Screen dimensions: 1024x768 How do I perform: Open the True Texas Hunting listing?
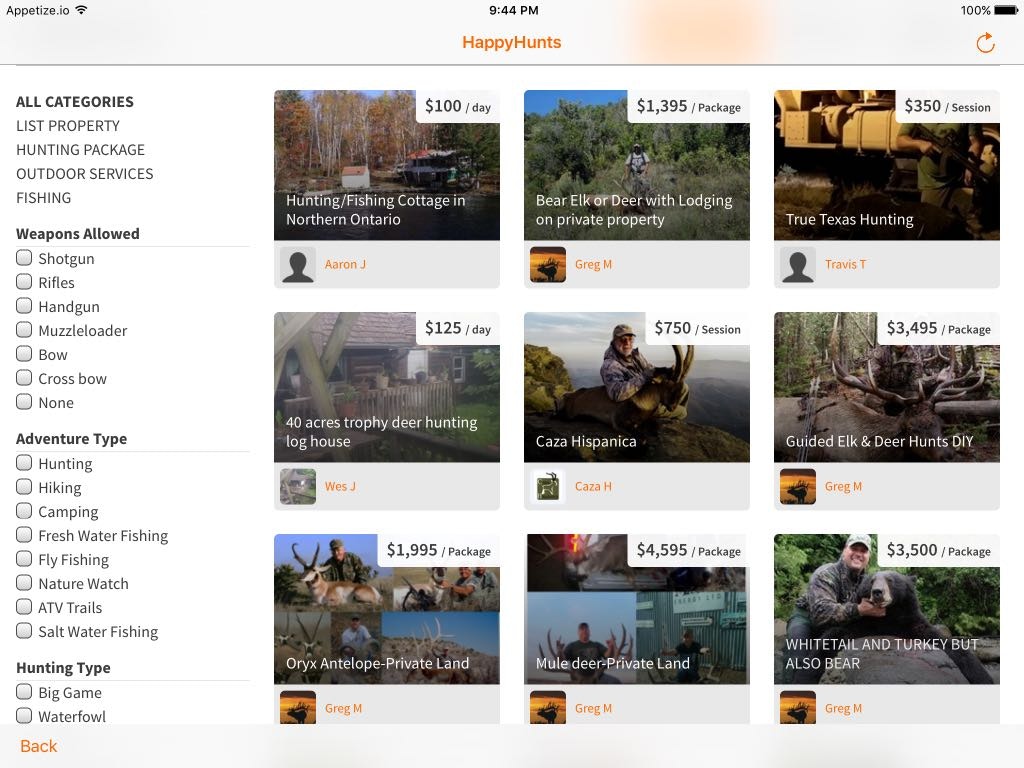click(x=886, y=165)
